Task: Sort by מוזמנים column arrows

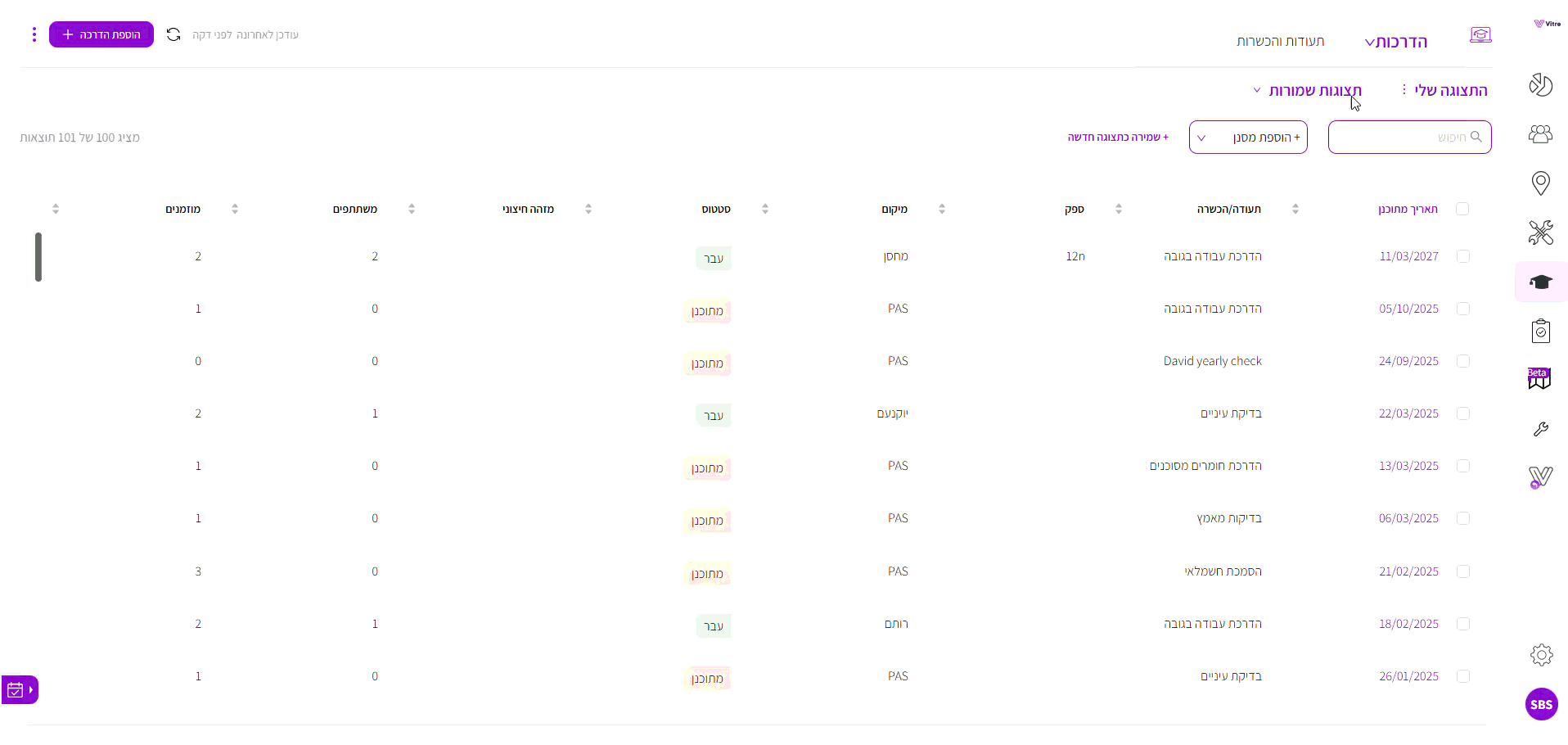Action: [56, 209]
